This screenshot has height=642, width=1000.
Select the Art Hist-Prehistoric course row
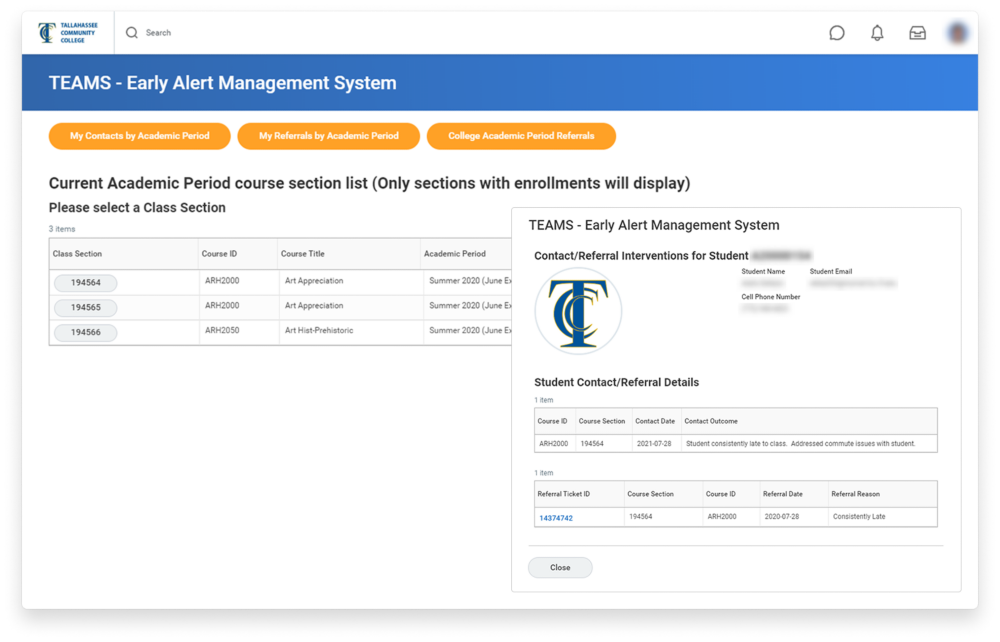[320, 332]
